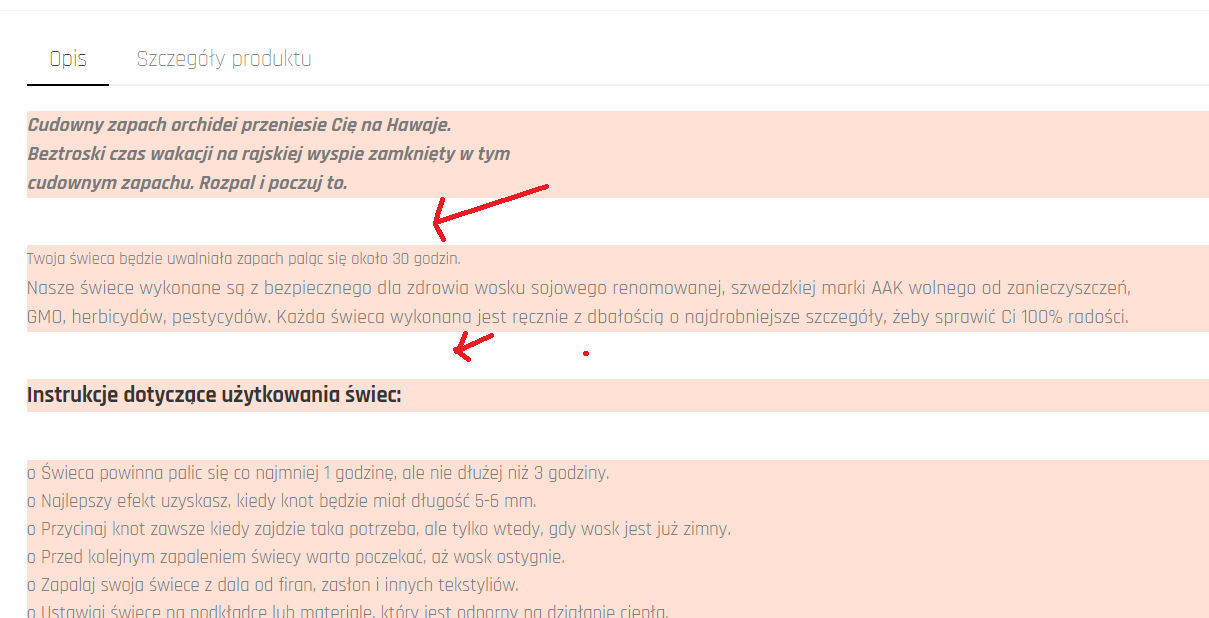The width and height of the screenshot is (1209, 618).
Task: Click the line starting "Beztroski czas wakacji"
Action: [269, 154]
